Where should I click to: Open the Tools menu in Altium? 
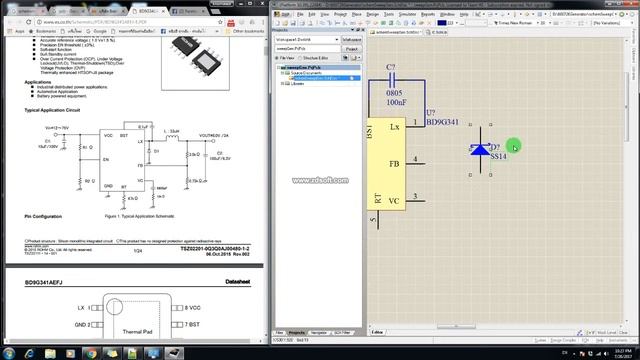[x=389, y=14]
